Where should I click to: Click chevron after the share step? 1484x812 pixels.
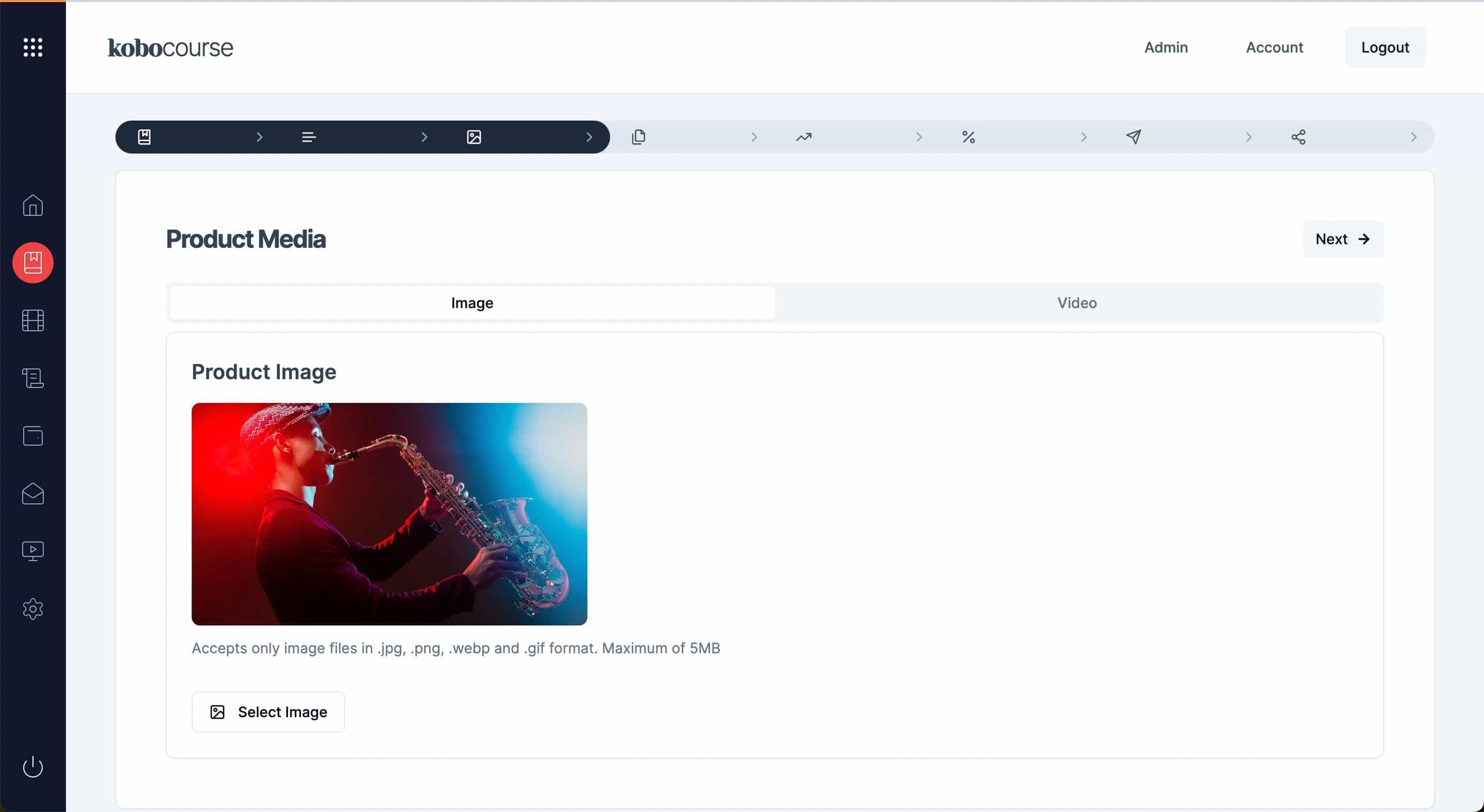(1413, 137)
